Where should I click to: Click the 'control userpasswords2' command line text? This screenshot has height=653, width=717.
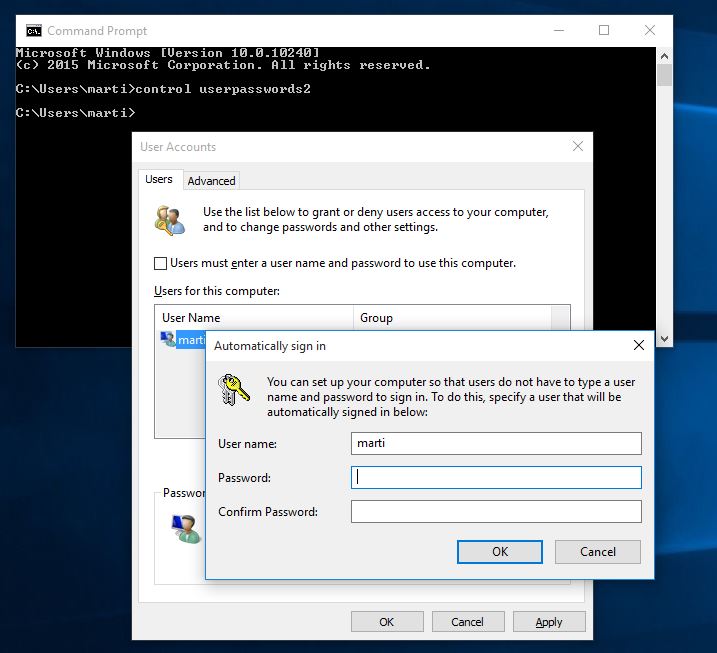(x=223, y=89)
